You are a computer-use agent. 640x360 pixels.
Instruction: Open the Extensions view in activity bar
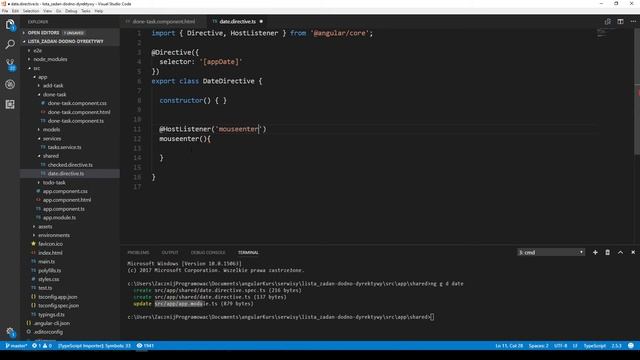coord(10,104)
